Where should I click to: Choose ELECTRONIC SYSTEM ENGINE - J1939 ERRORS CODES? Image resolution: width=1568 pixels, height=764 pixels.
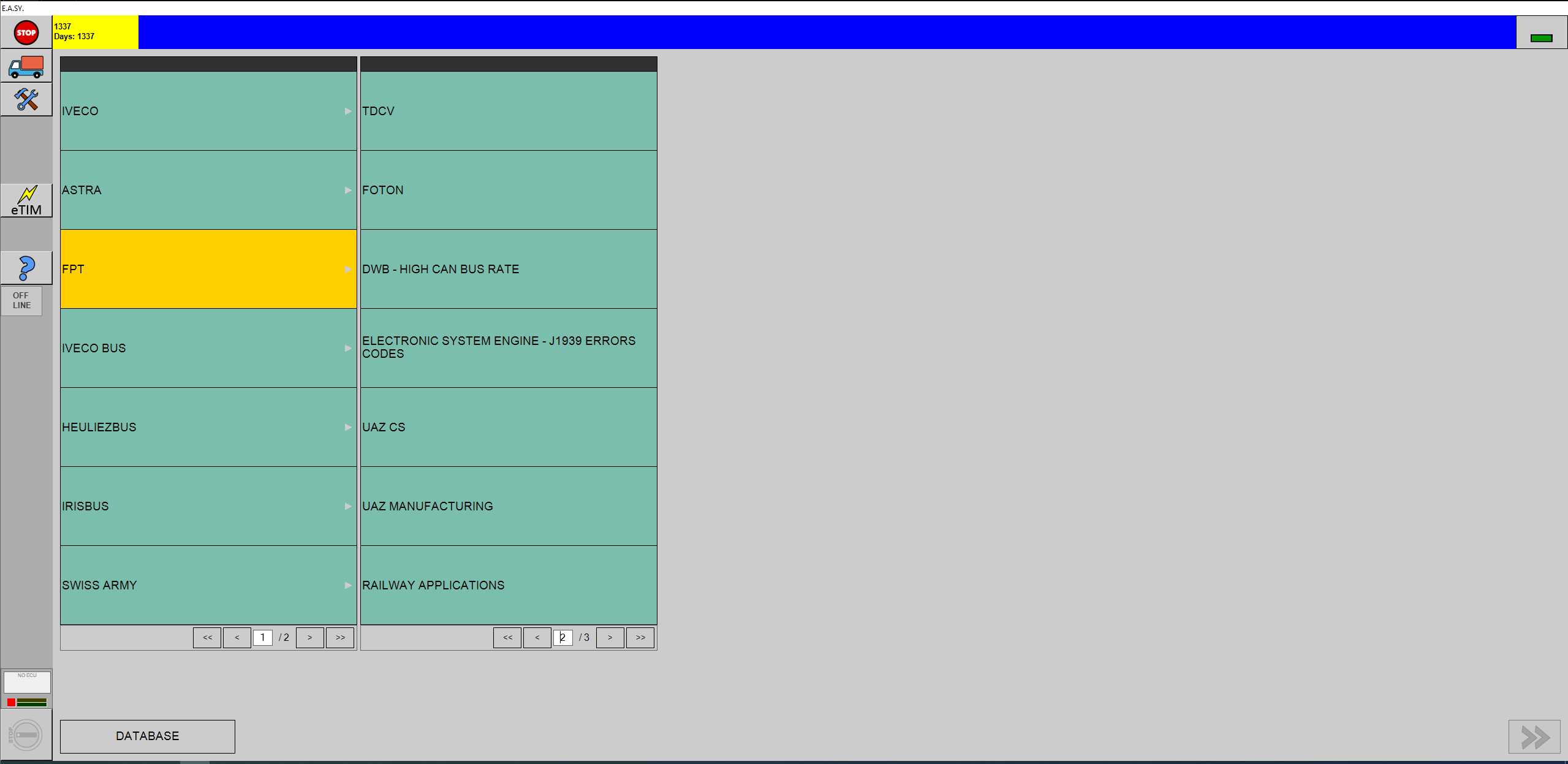509,348
